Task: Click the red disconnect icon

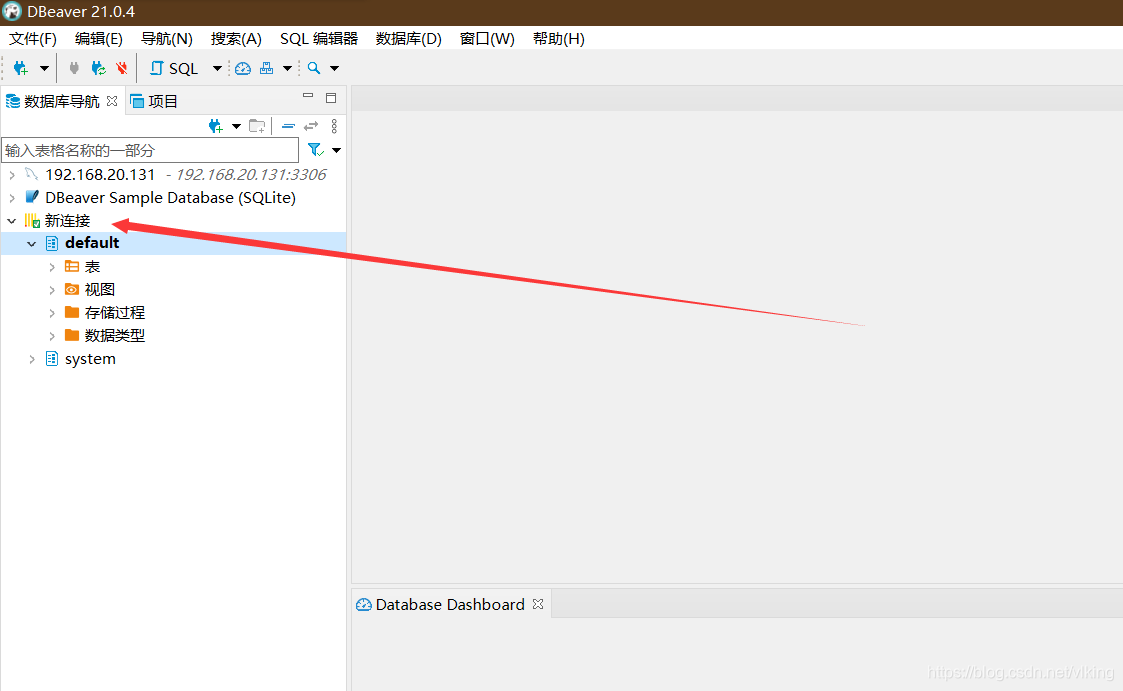Action: point(121,67)
